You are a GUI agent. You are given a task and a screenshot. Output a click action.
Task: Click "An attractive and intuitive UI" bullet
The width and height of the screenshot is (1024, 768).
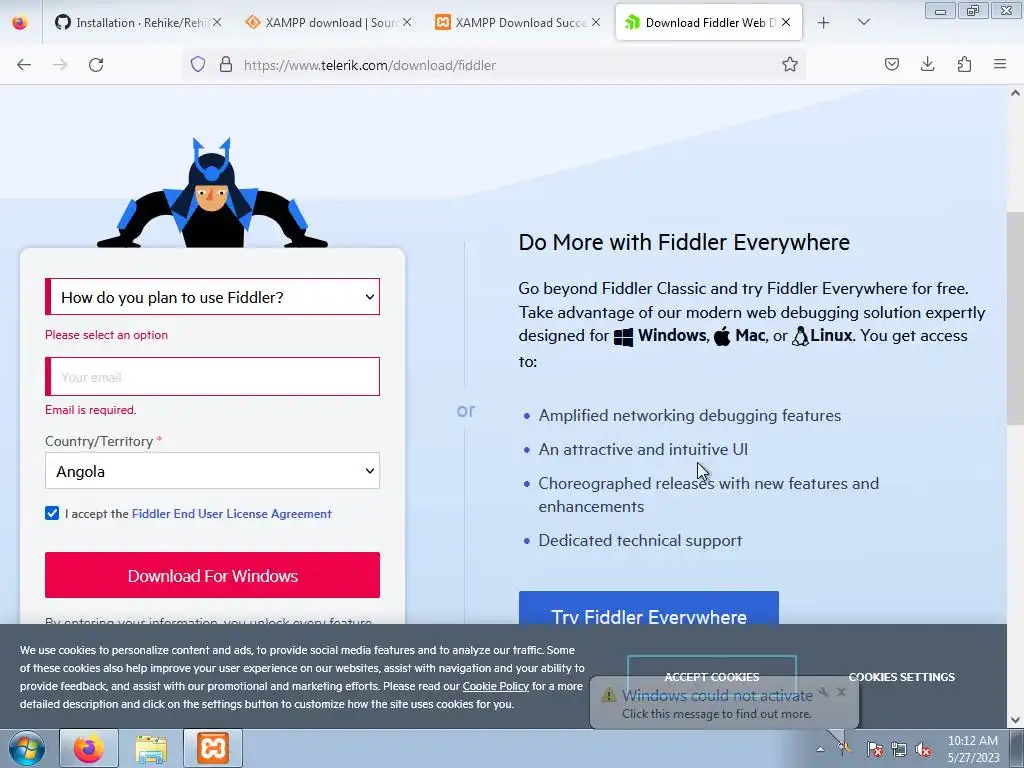tap(643, 449)
